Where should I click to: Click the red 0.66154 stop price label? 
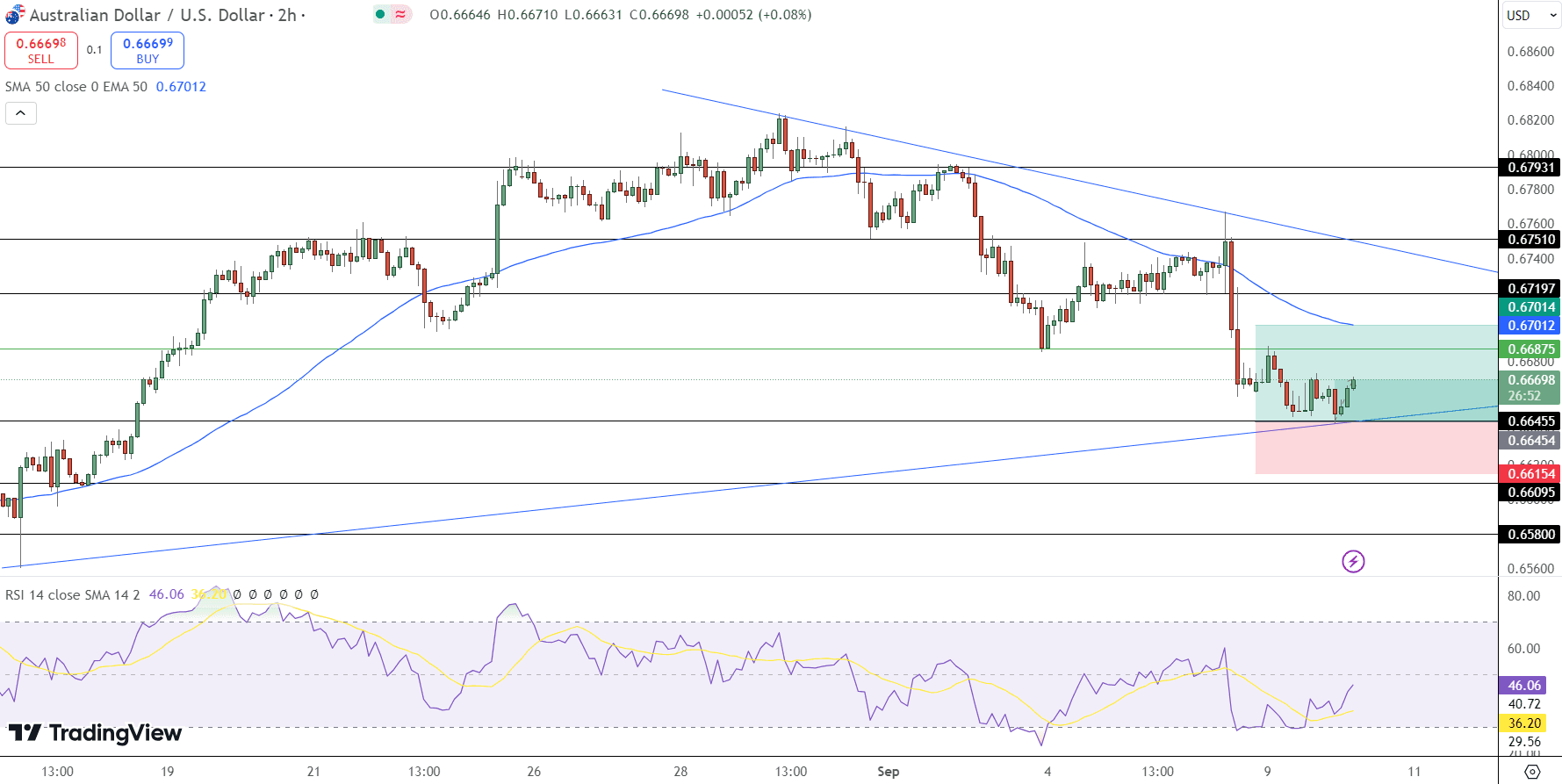[x=1530, y=474]
